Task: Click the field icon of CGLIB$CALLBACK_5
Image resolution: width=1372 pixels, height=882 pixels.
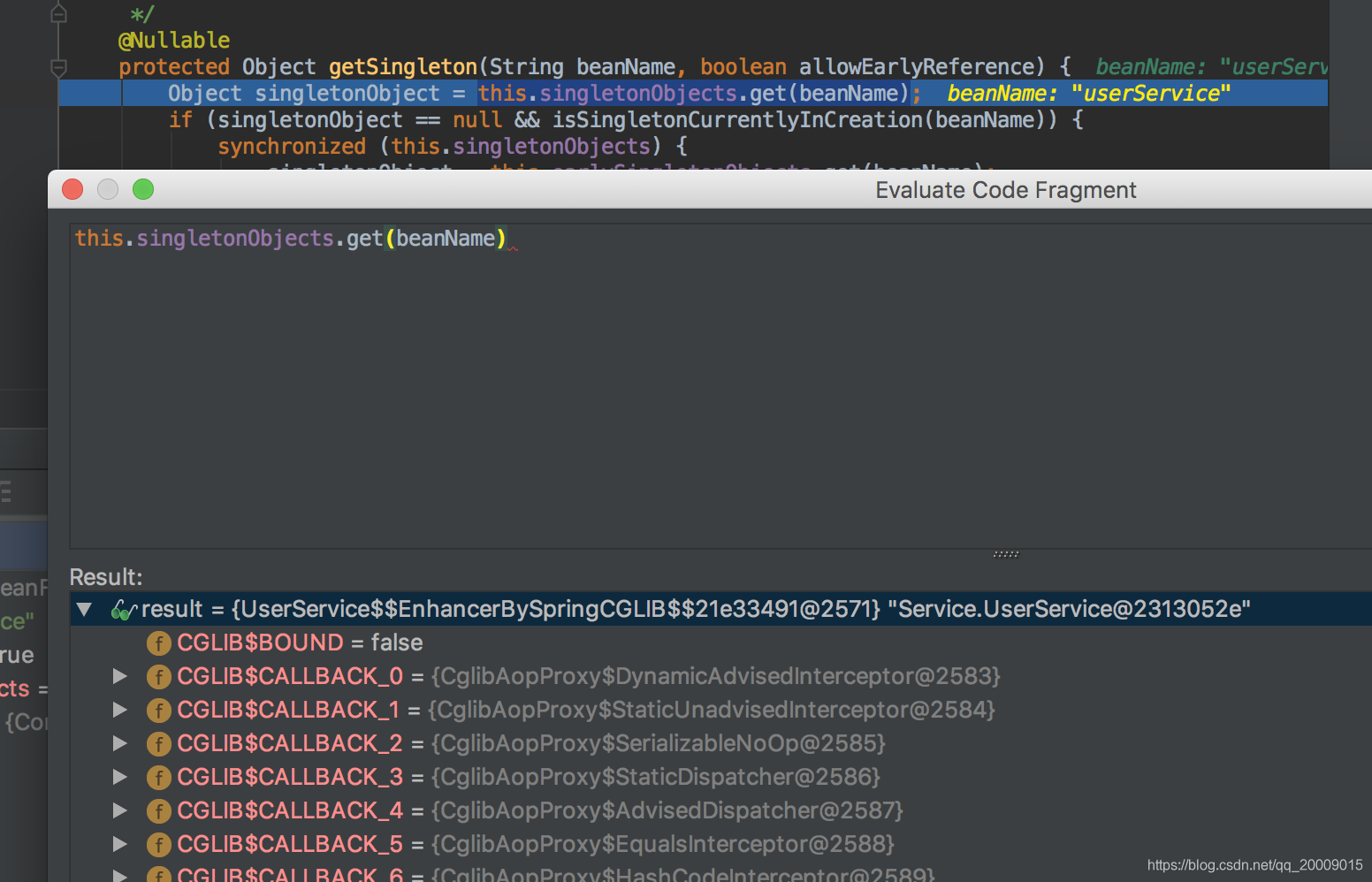Action: 158,845
